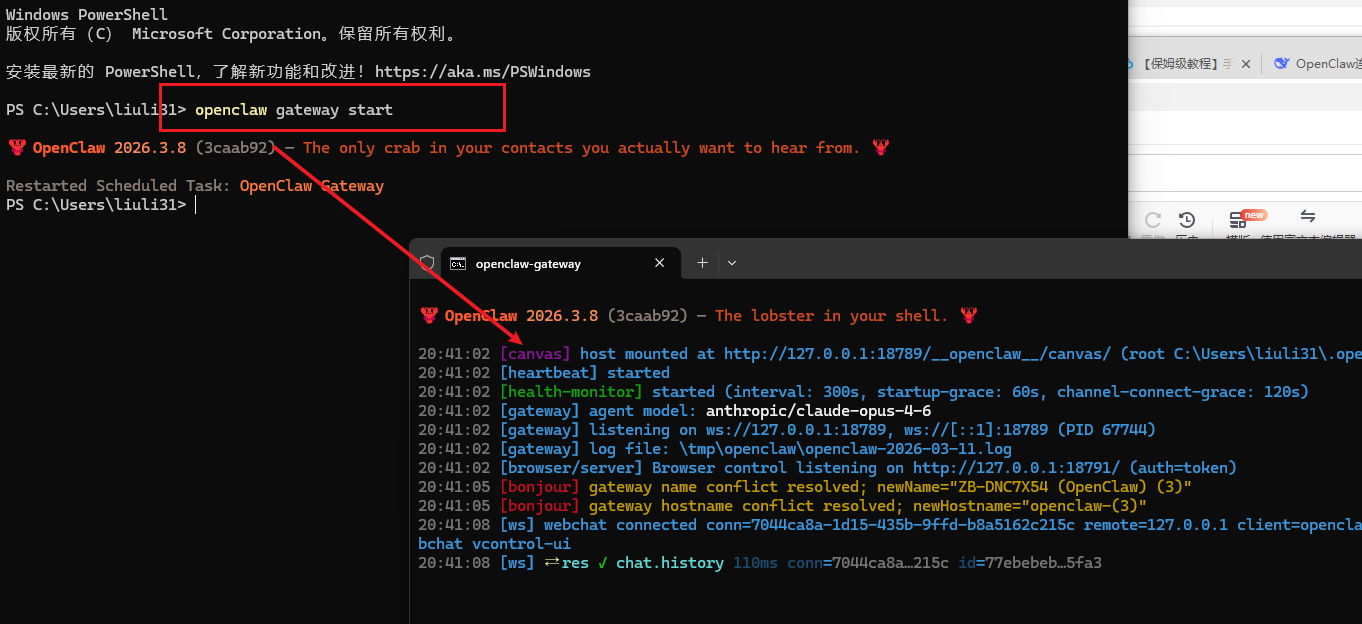
Task: Click the admin shield icon in terminal titlebar
Action: pos(427,263)
